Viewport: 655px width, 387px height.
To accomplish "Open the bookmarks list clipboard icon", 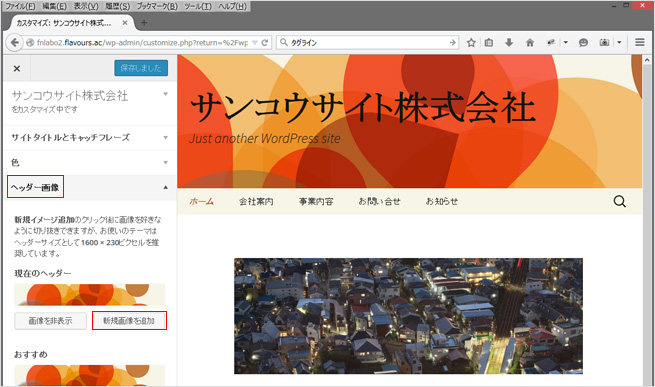I will point(489,43).
